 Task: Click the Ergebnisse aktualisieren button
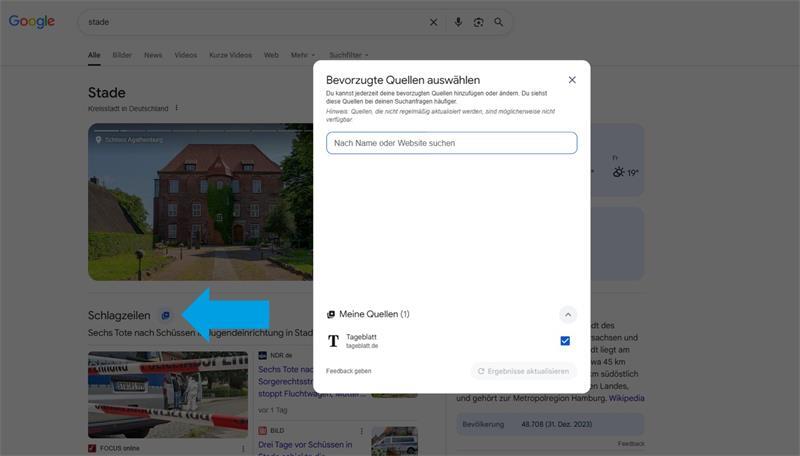pos(523,371)
